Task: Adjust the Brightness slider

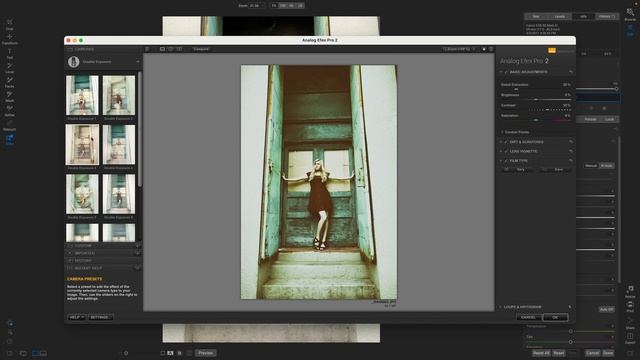Action: coord(536,99)
